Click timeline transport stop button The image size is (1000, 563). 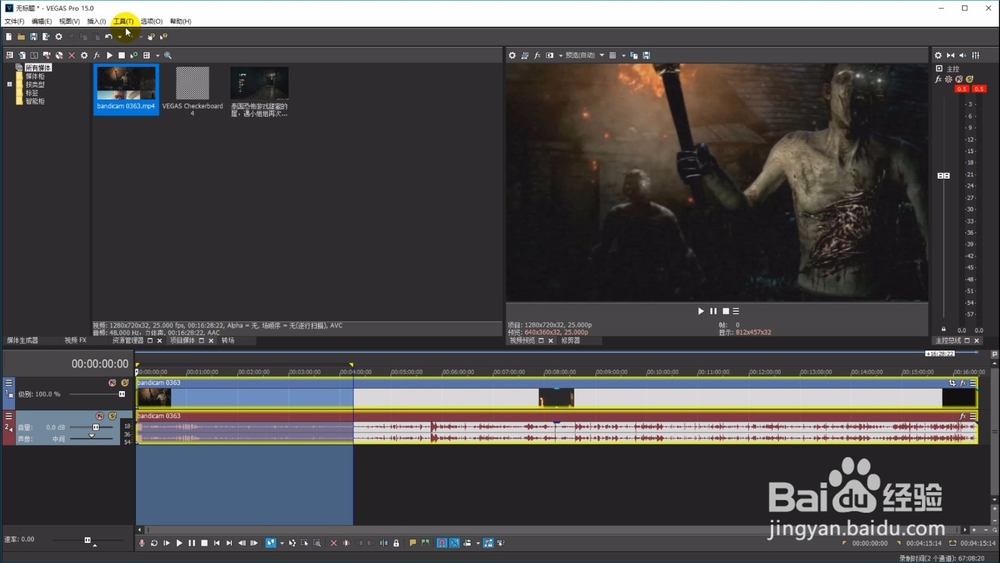pos(204,543)
